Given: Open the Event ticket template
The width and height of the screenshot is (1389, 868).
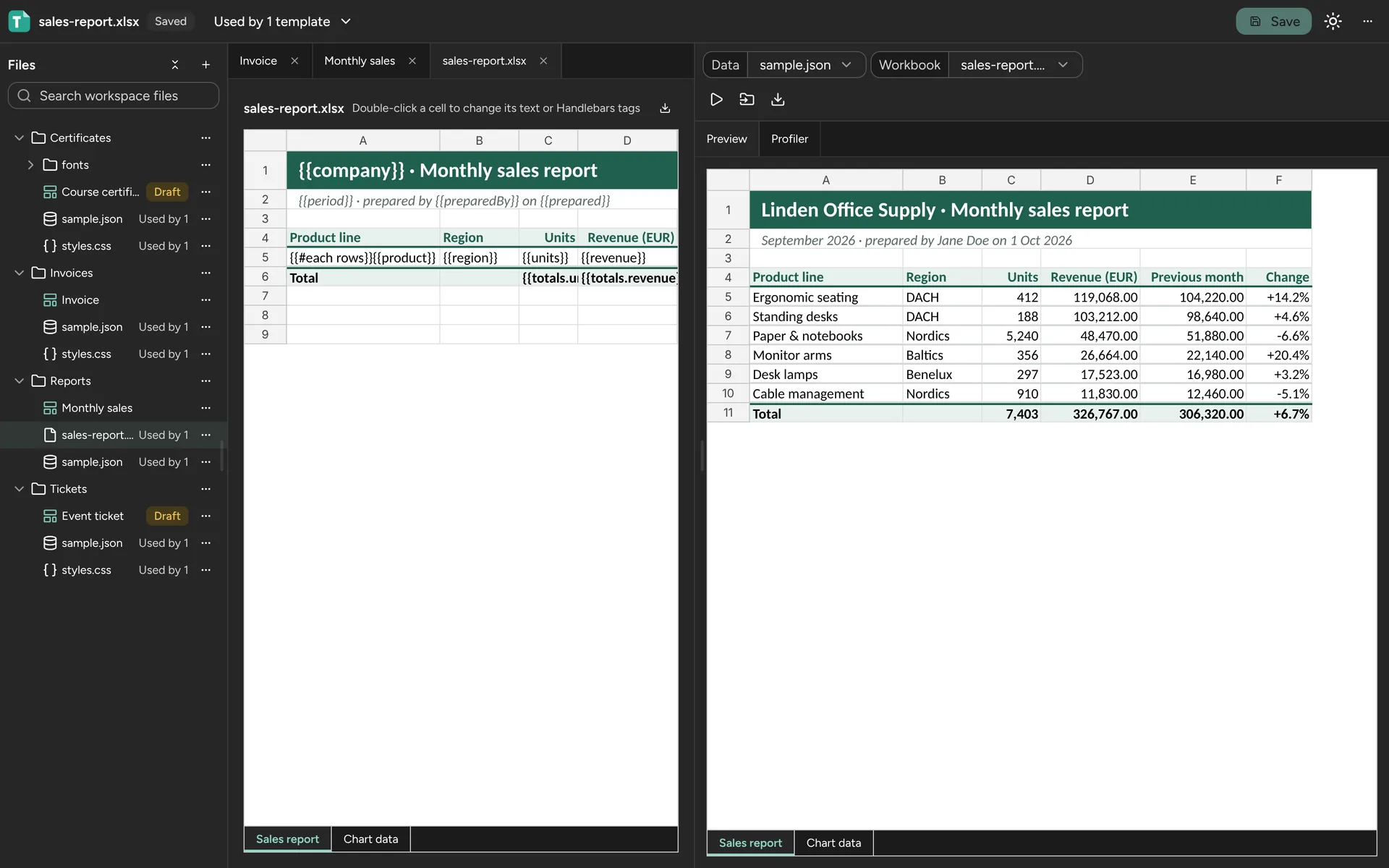Looking at the screenshot, I should tap(93, 516).
